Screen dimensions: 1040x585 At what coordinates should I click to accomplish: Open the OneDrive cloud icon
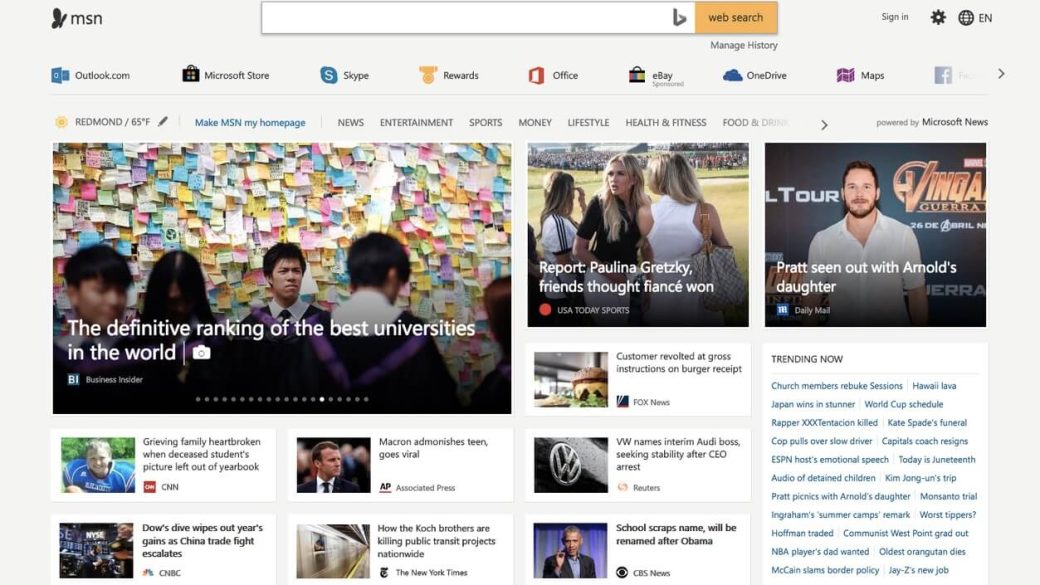click(732, 75)
